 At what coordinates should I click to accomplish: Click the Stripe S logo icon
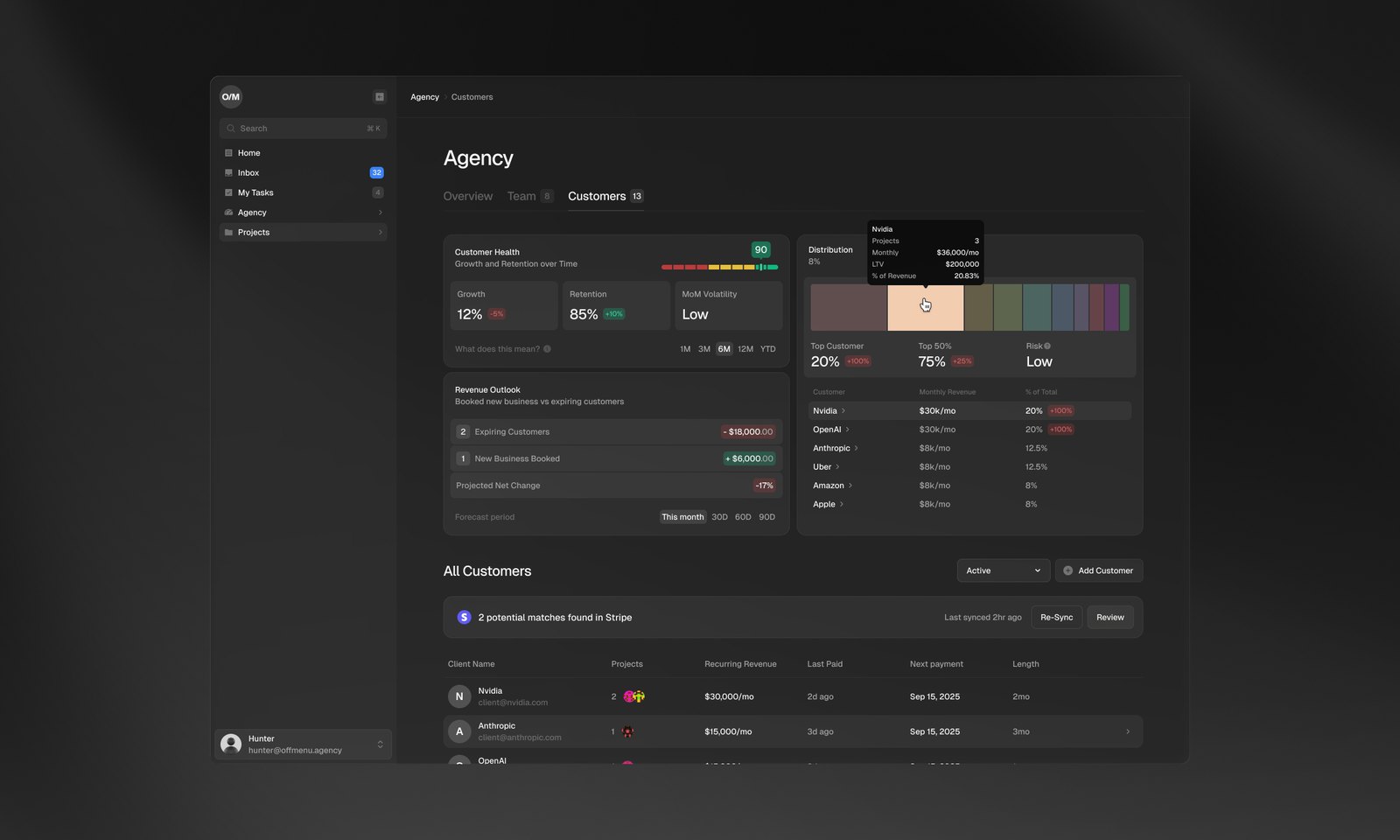point(465,618)
